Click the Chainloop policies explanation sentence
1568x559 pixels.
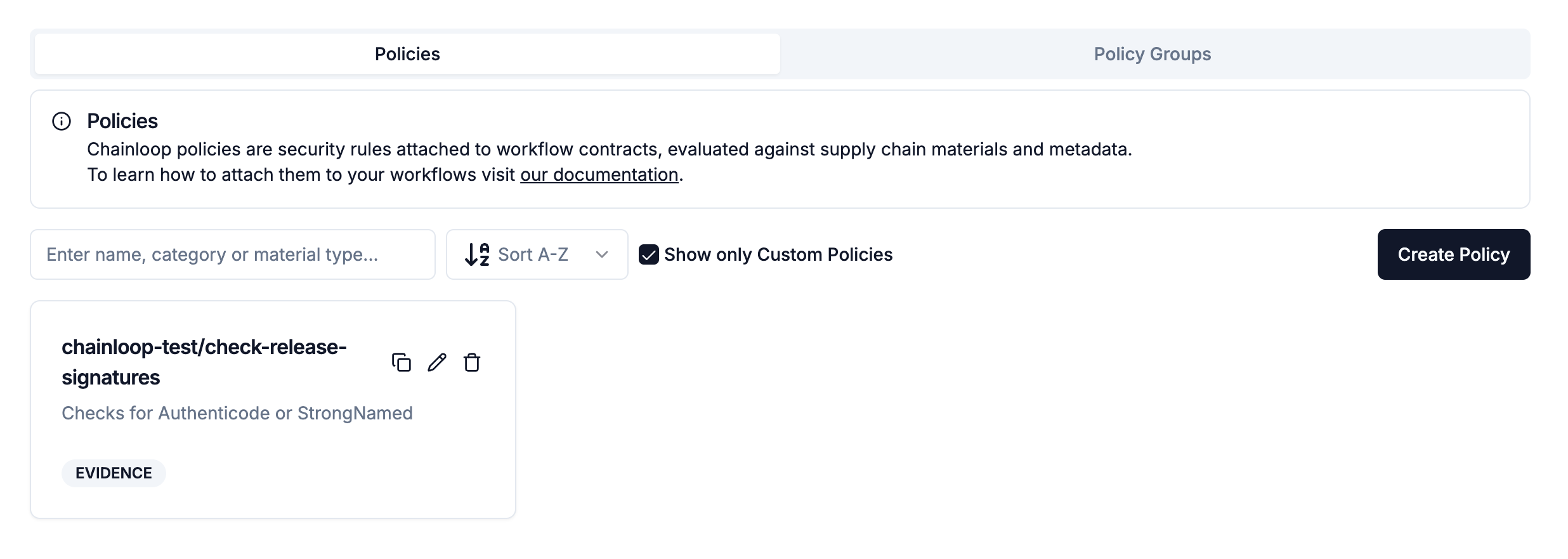[x=609, y=149]
